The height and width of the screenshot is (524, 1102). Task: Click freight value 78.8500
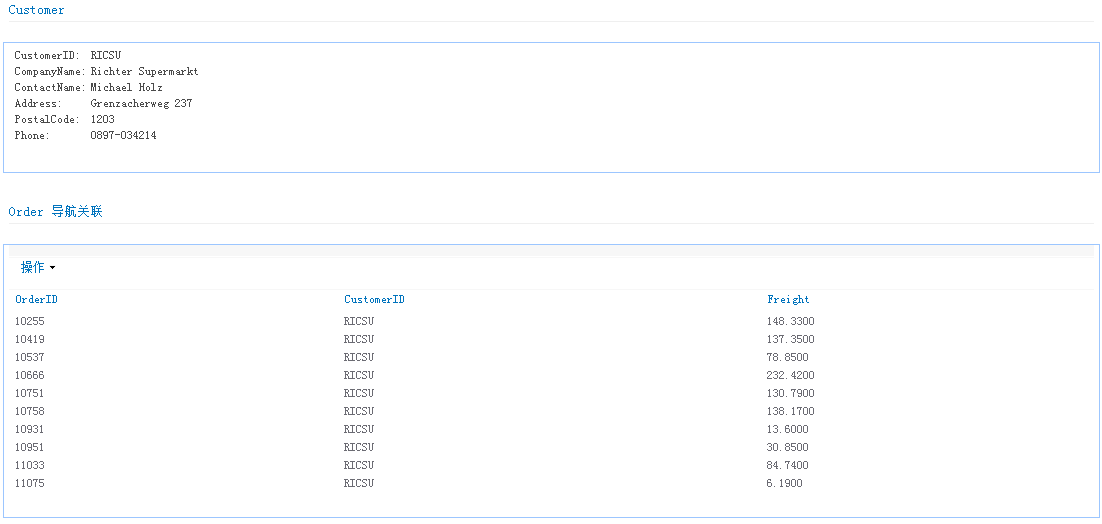pyautogui.click(x=788, y=358)
